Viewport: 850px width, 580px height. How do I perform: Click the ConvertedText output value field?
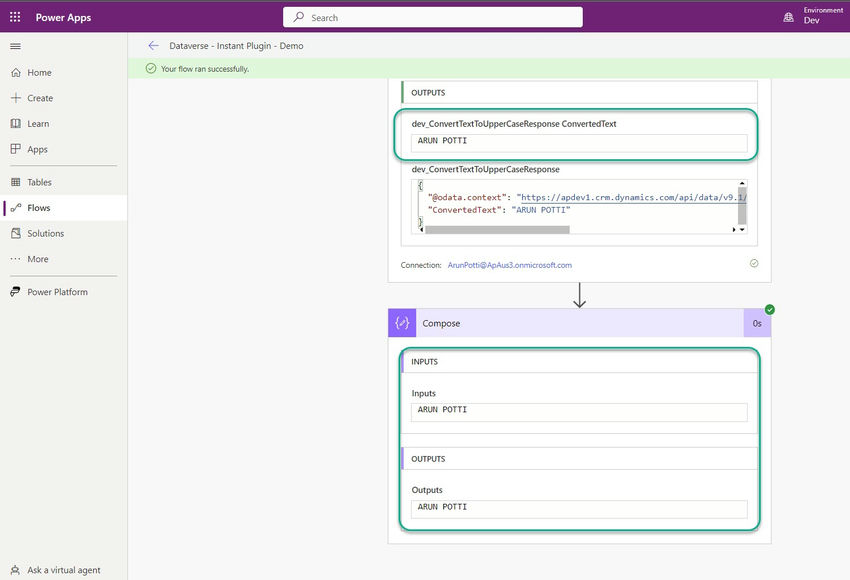579,143
